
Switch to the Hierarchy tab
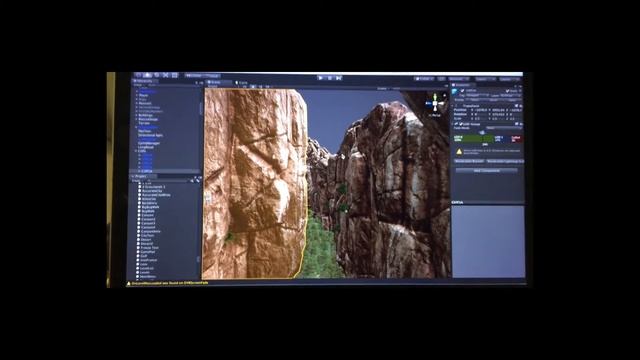(x=144, y=81)
